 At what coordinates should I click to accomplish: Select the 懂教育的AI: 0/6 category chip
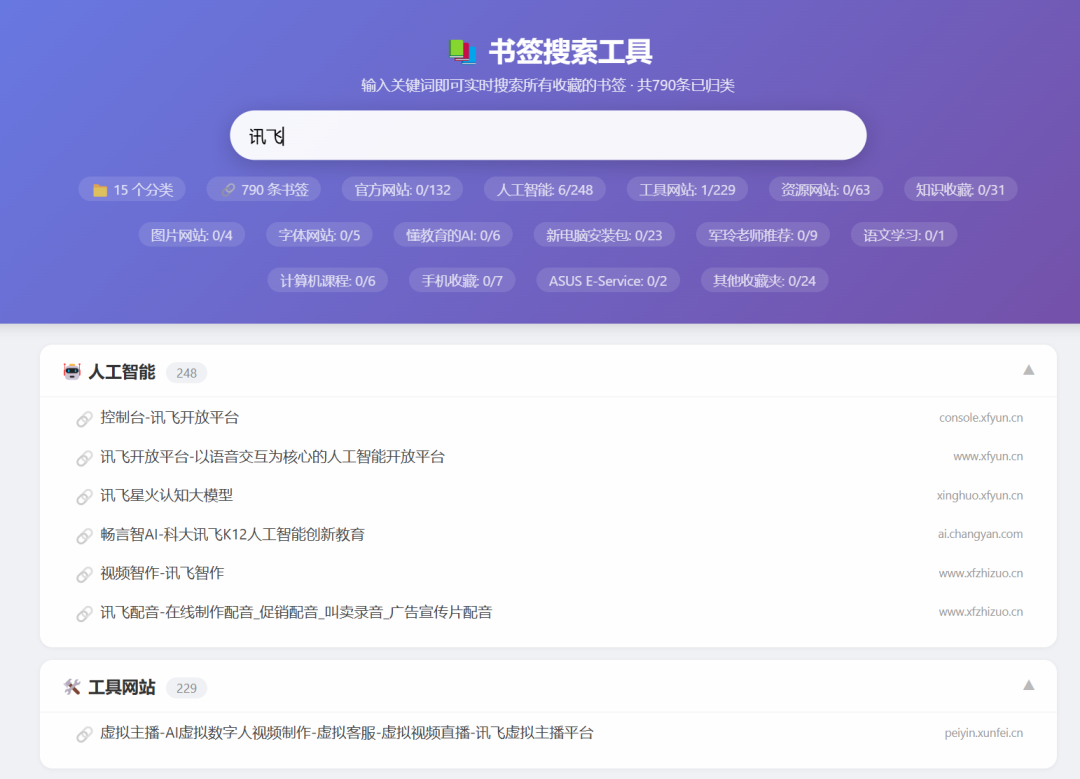click(x=453, y=235)
